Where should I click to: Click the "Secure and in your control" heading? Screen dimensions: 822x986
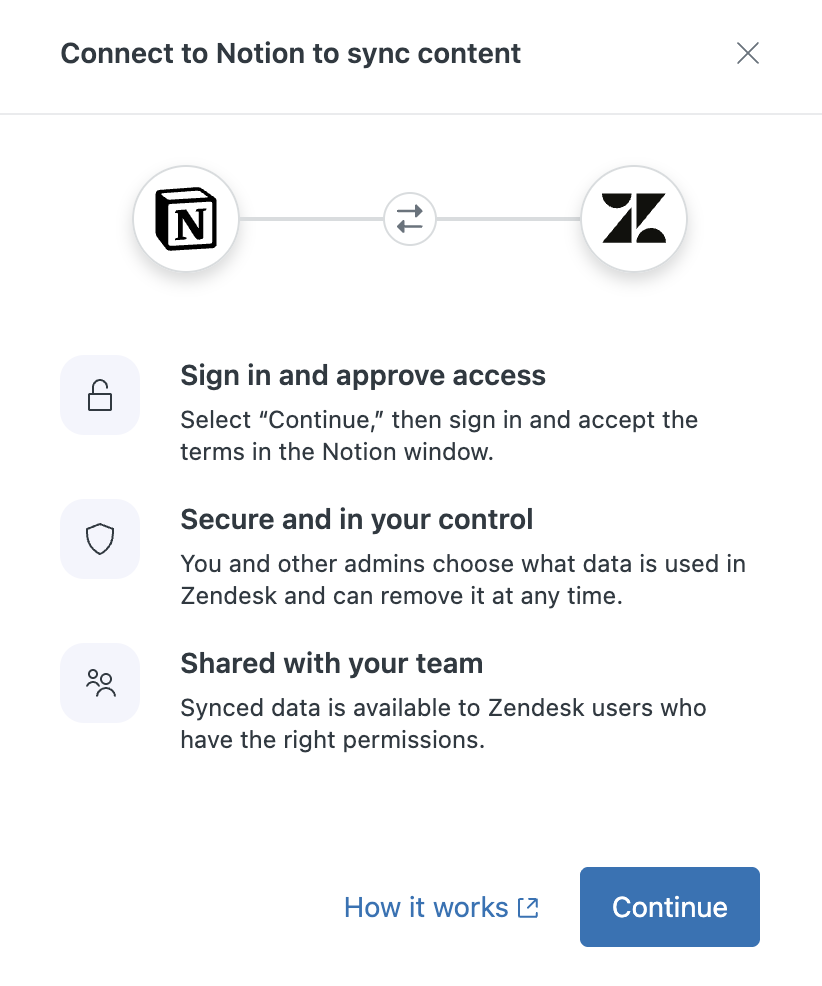357,519
